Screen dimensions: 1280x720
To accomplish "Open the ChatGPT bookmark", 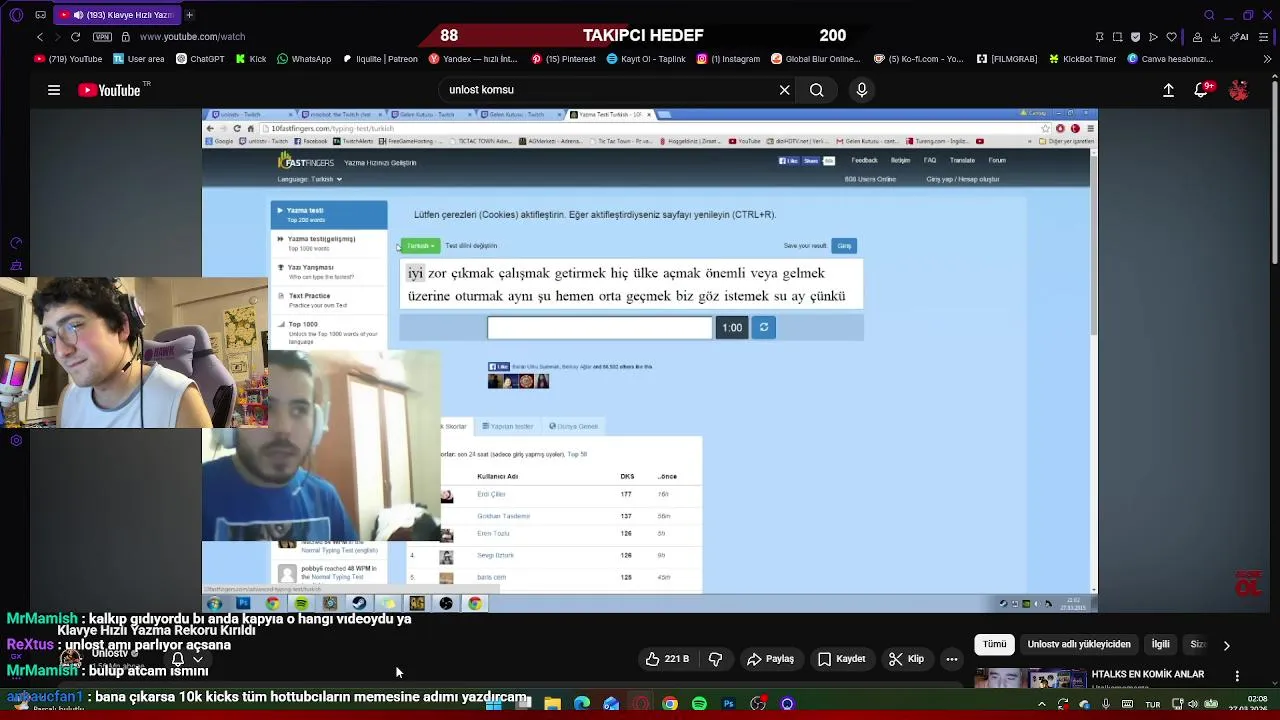I will (x=200, y=59).
